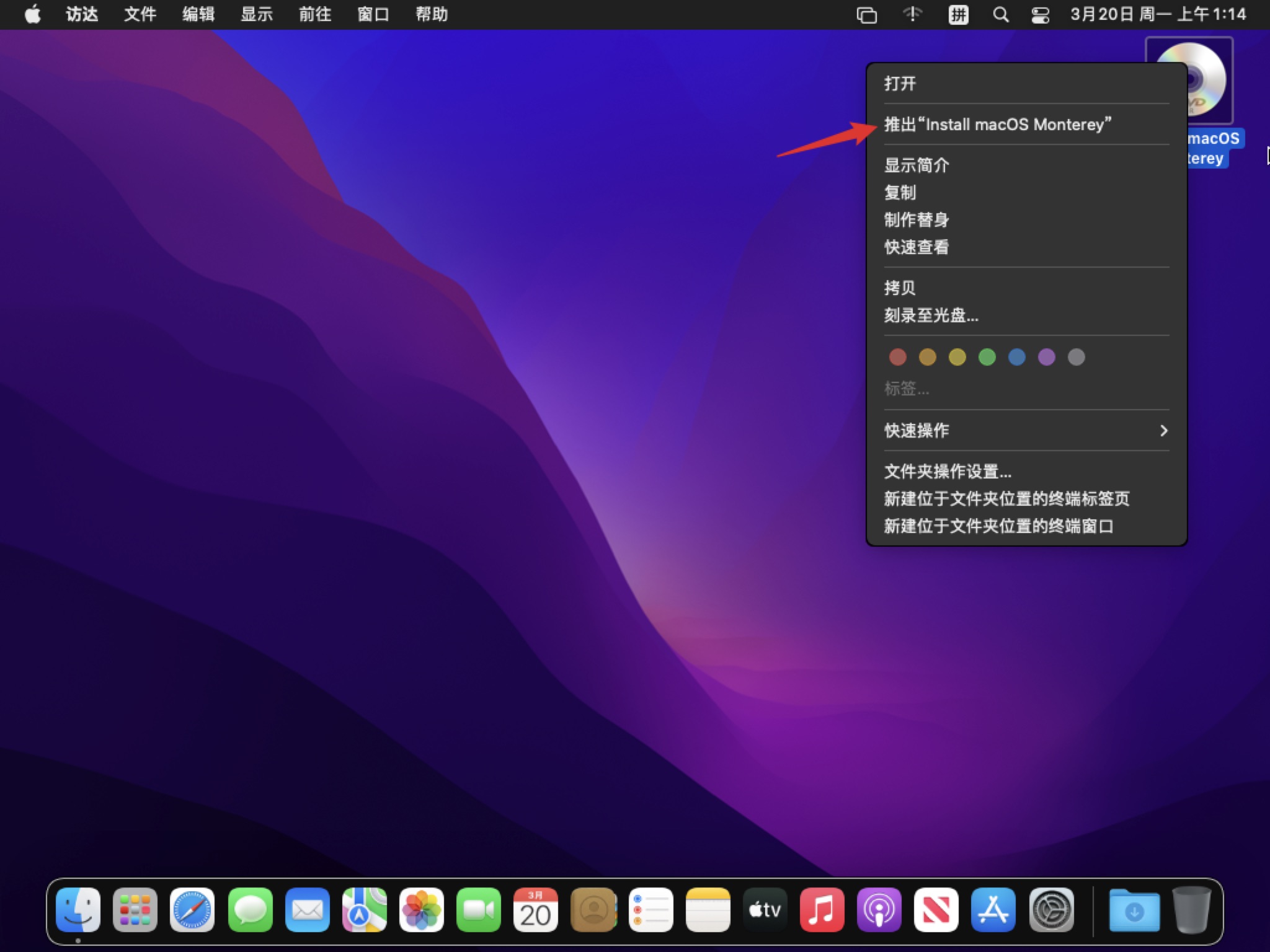This screenshot has width=1270, height=952.
Task: Open the Music app icon
Action: click(822, 910)
